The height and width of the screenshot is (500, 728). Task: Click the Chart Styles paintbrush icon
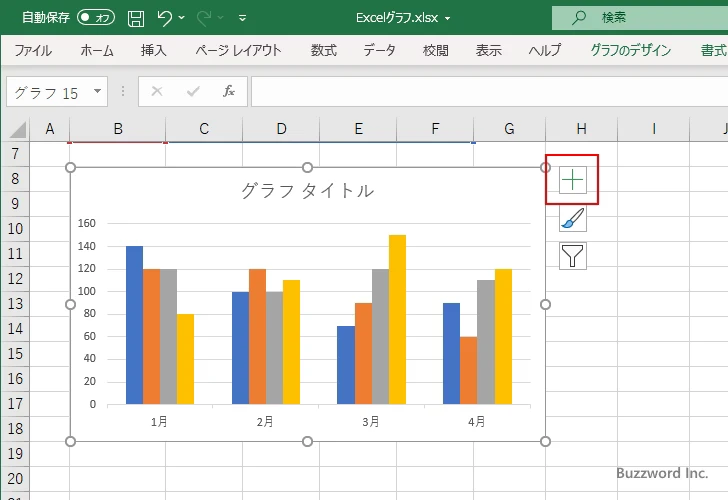coord(573,218)
